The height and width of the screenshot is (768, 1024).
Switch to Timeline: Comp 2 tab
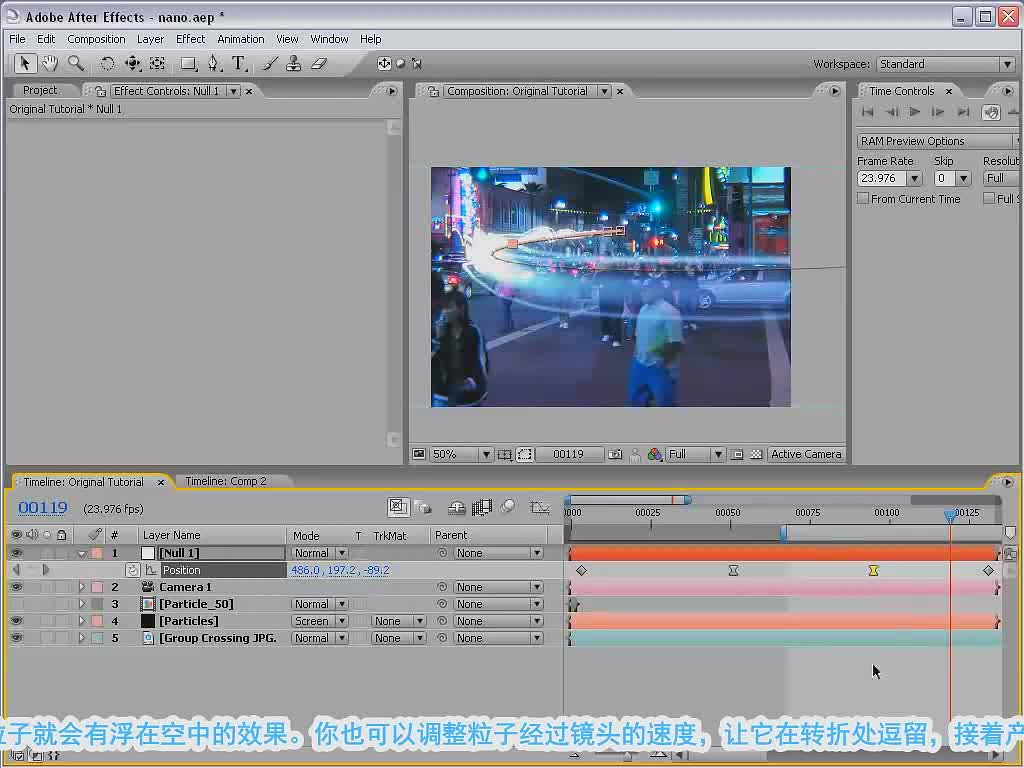[x=225, y=481]
